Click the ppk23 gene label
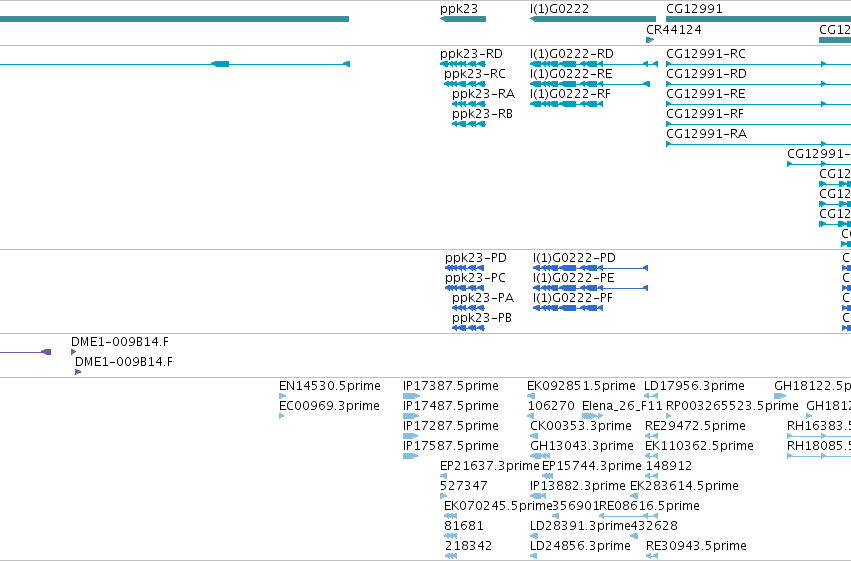Screen dimensions: 851x561 (x=459, y=9)
